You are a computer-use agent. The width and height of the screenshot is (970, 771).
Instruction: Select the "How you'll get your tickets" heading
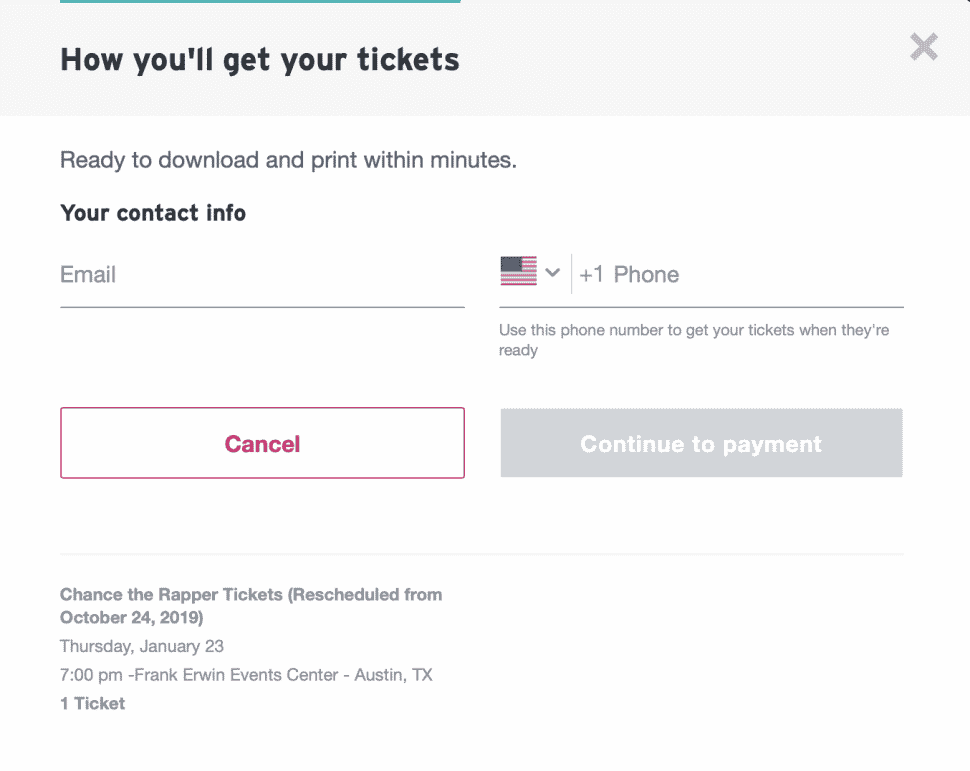tap(260, 60)
